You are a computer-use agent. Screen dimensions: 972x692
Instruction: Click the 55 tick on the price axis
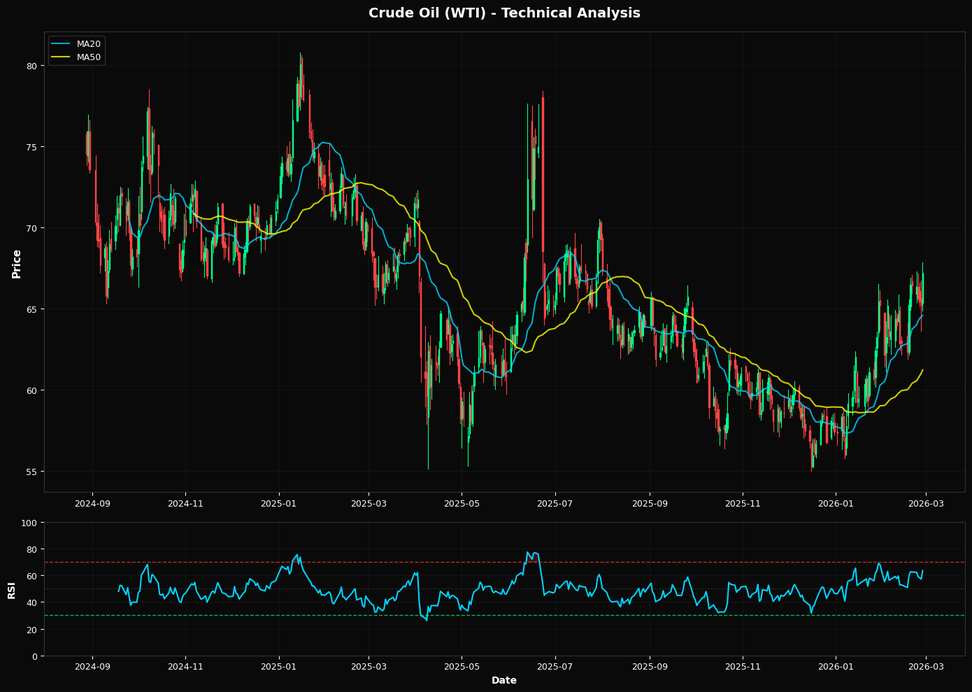click(32, 472)
